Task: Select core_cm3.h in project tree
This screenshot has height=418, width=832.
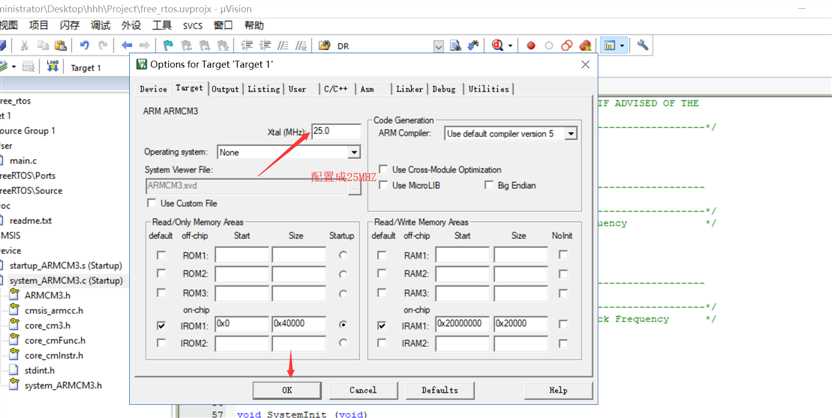Action: [47, 326]
